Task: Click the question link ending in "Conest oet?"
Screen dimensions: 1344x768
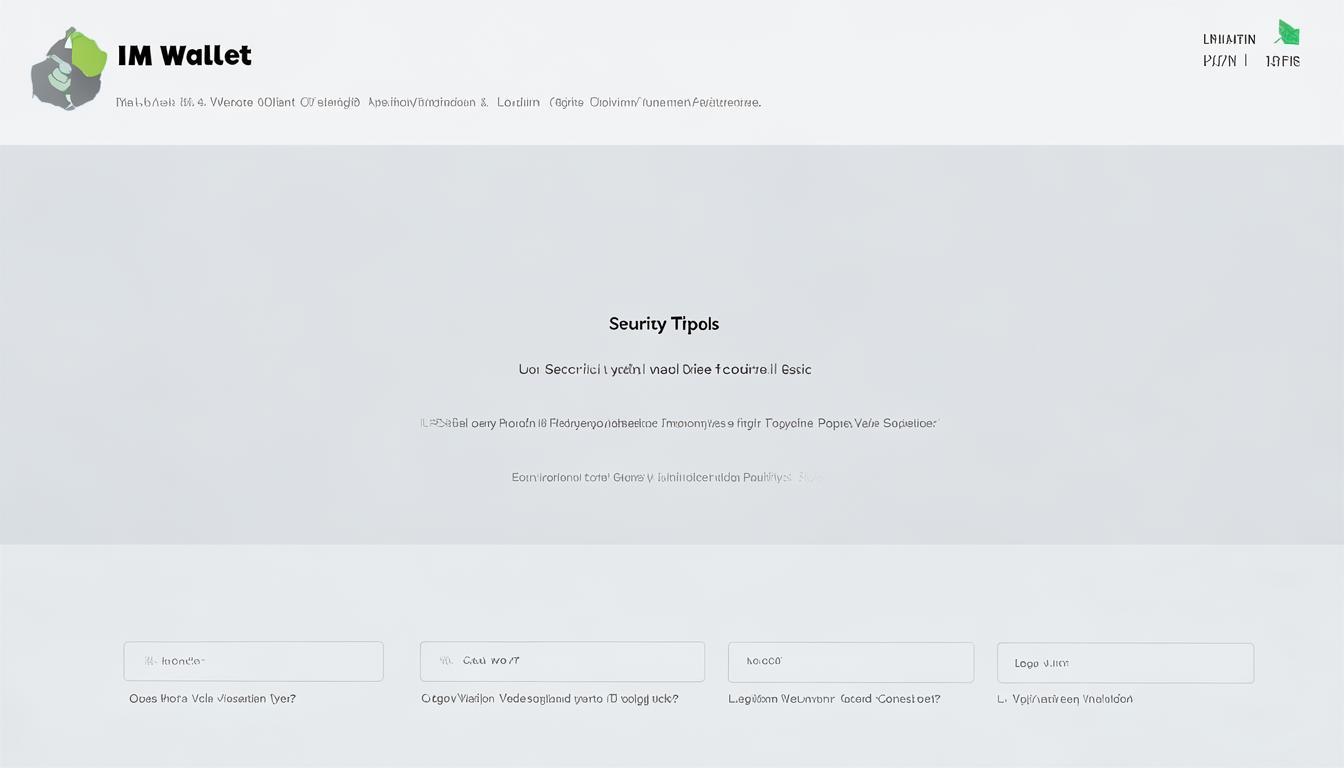Action: click(834, 699)
